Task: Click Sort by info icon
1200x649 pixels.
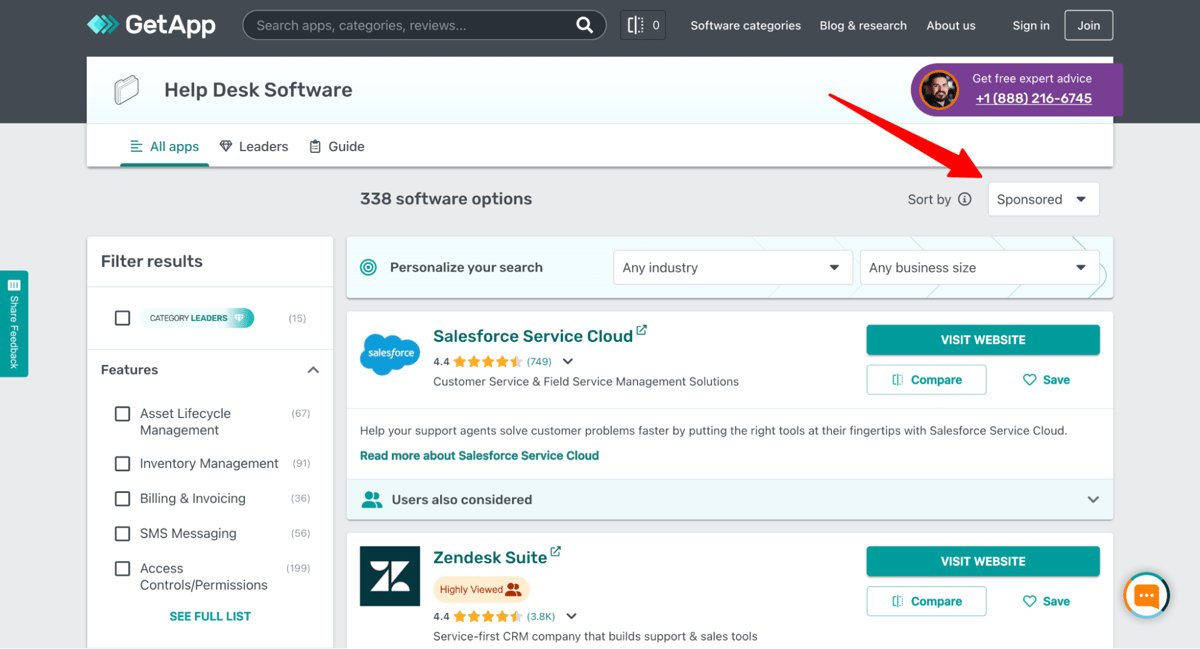Action: tap(965, 199)
